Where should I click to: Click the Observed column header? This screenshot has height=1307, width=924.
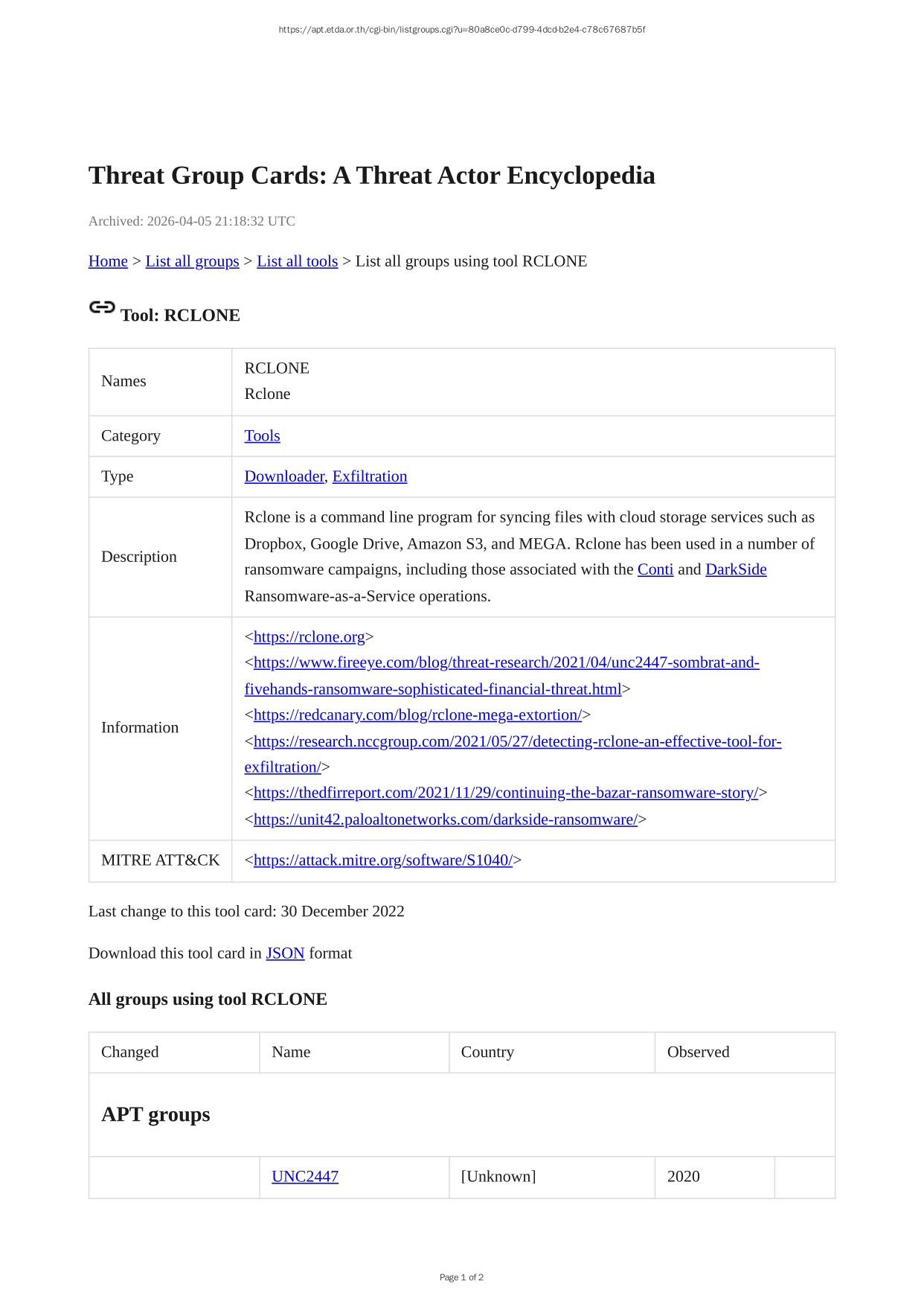coord(698,1052)
